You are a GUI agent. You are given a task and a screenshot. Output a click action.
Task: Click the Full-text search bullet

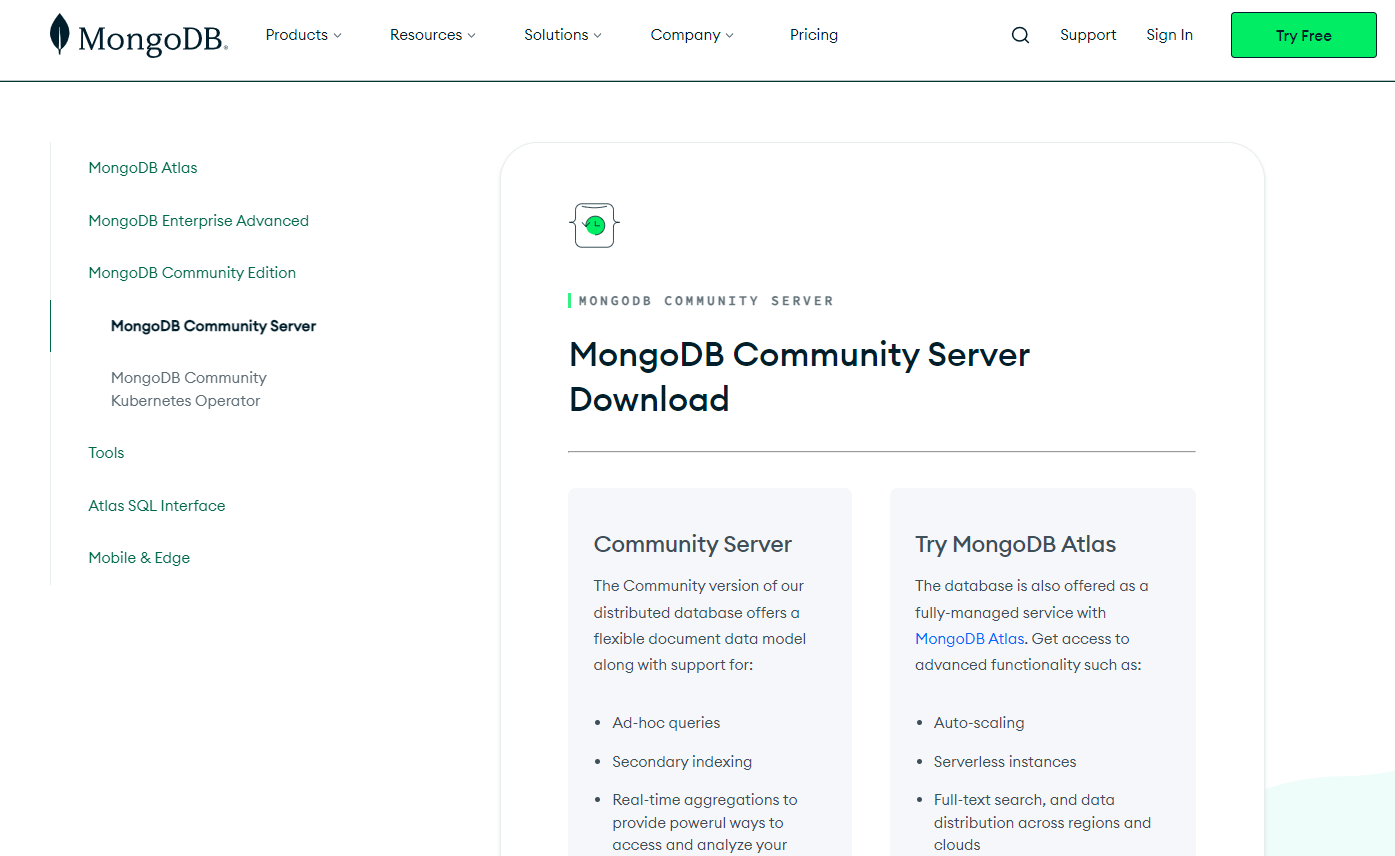1042,822
